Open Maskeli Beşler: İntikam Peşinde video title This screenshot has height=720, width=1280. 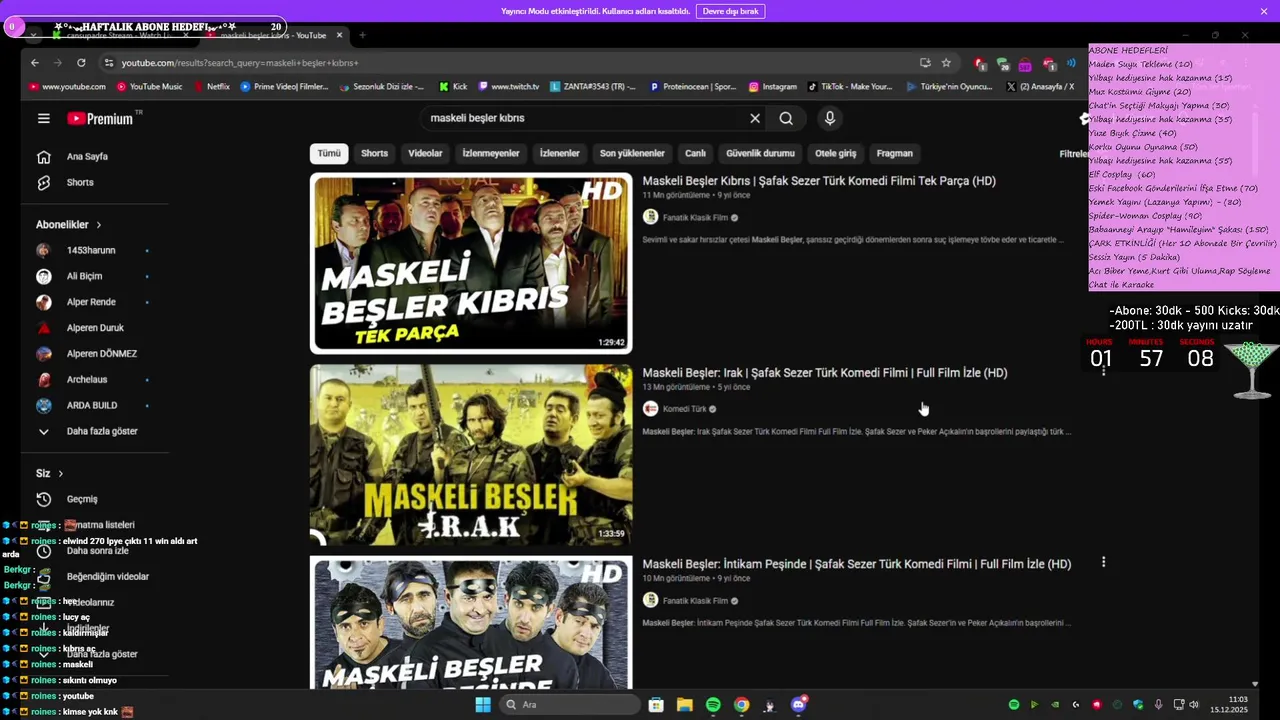857,564
